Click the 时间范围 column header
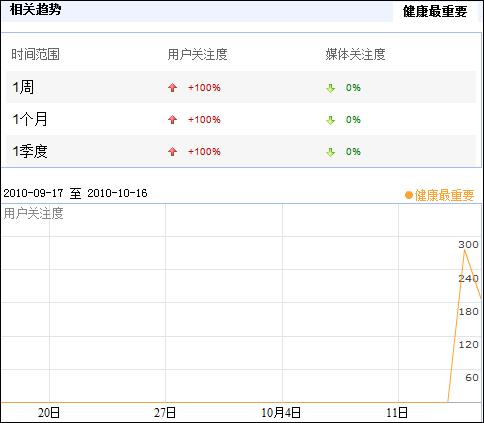Viewport: 484px width, 423px height. tap(35, 54)
